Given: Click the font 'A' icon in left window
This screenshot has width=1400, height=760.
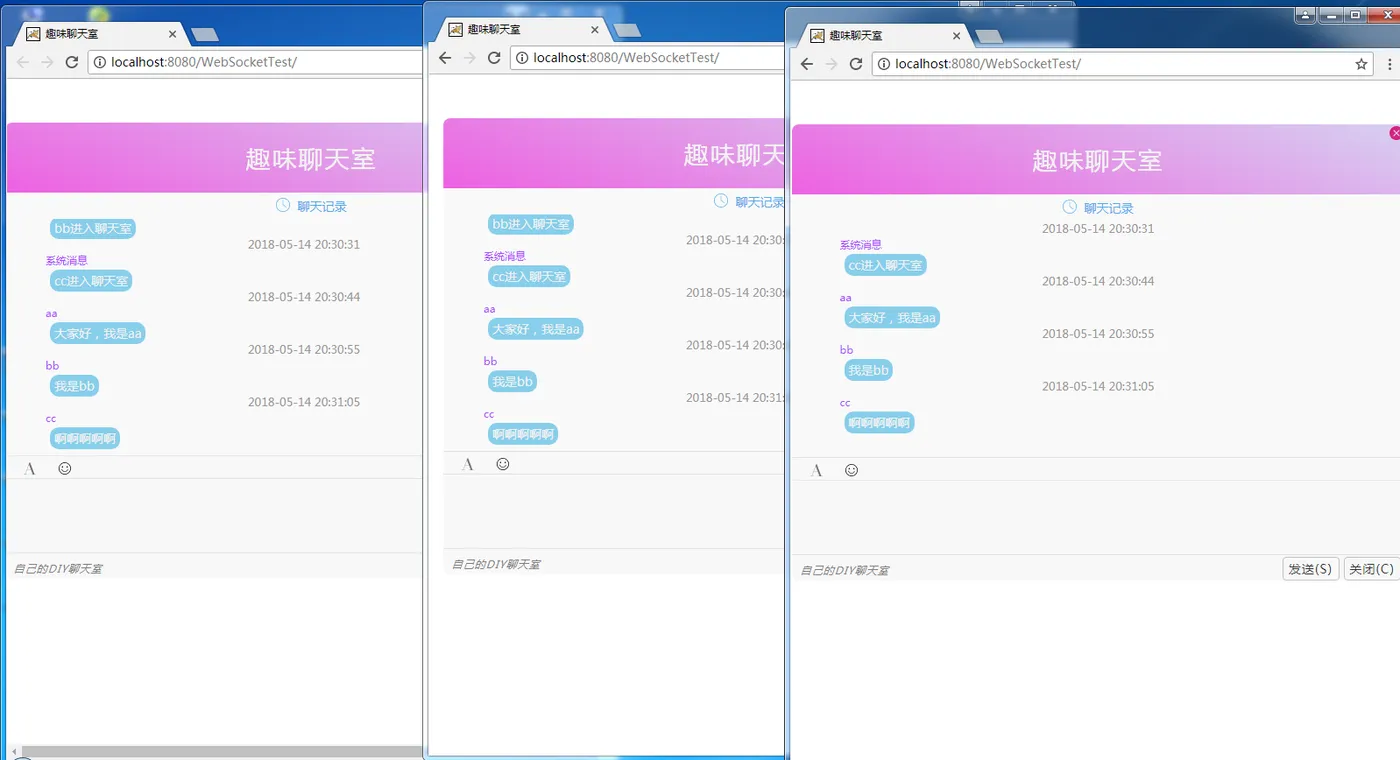Looking at the screenshot, I should click(x=30, y=468).
